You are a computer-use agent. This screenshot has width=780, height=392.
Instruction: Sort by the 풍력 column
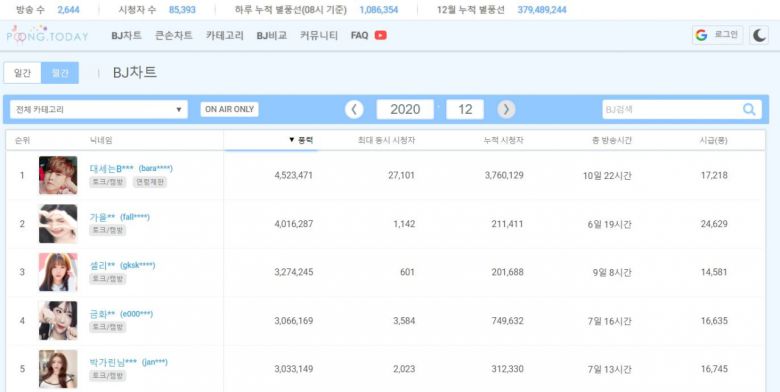pos(300,140)
